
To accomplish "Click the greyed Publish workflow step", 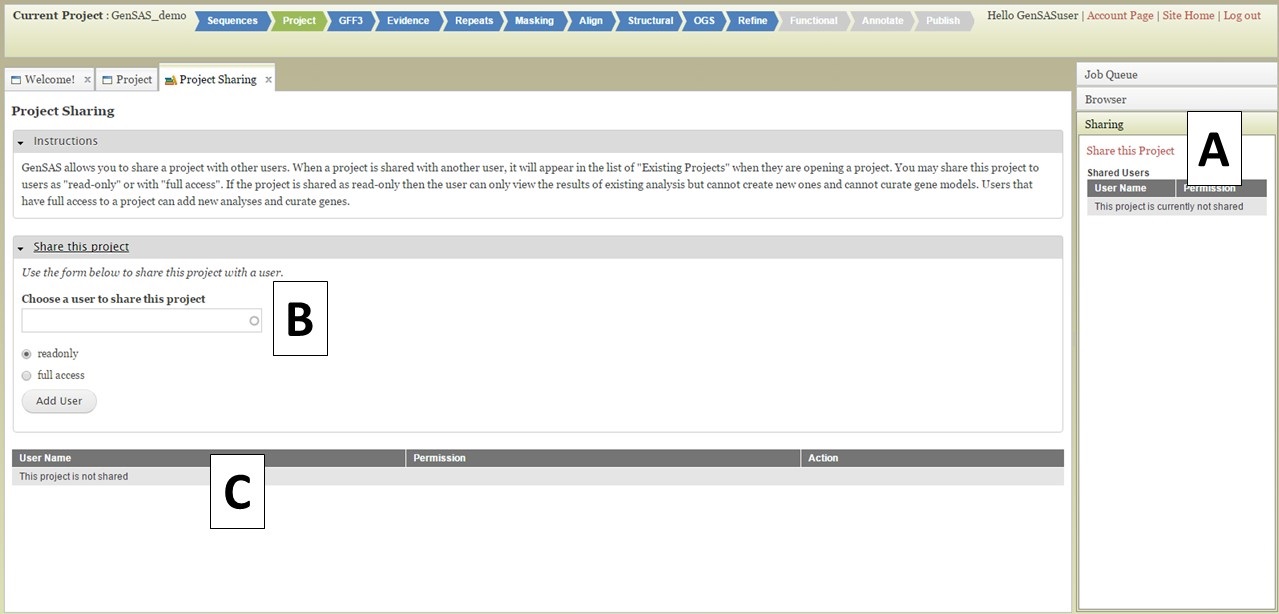I will 943,21.
